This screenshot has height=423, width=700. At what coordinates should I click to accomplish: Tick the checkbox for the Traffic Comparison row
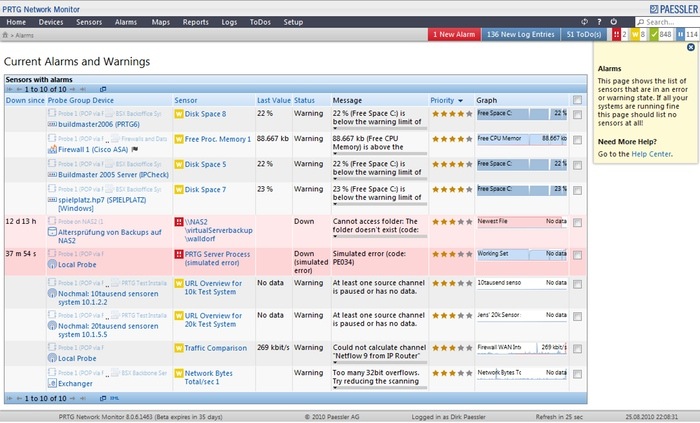point(577,349)
